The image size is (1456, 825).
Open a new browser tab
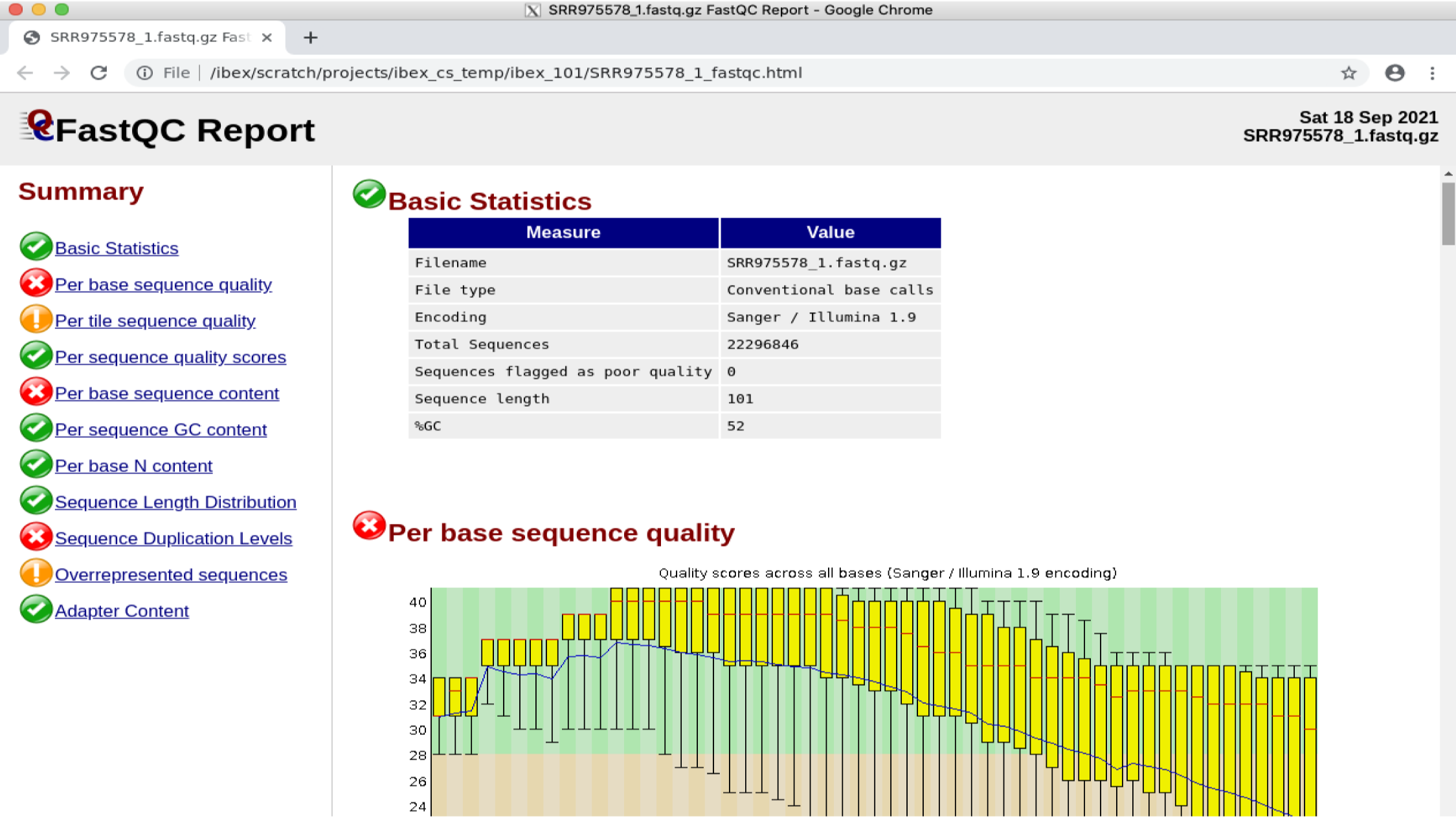point(311,38)
